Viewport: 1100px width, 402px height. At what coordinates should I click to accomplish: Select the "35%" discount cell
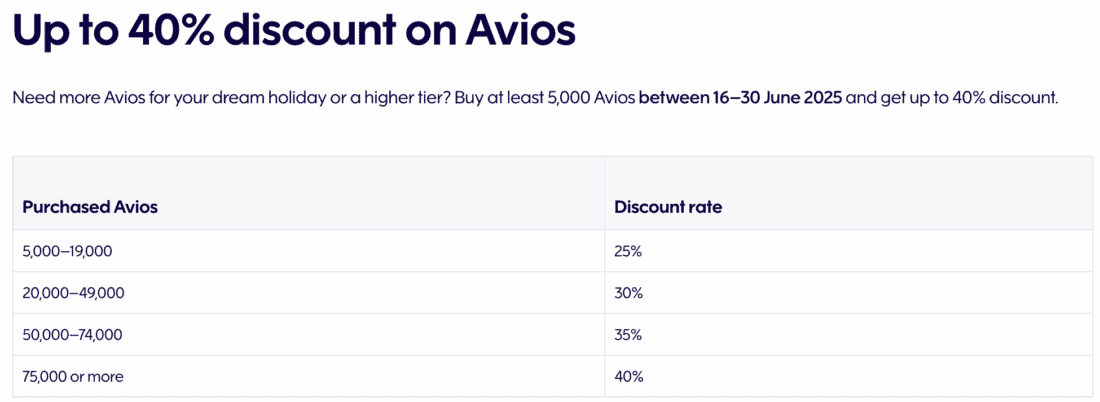[628, 335]
